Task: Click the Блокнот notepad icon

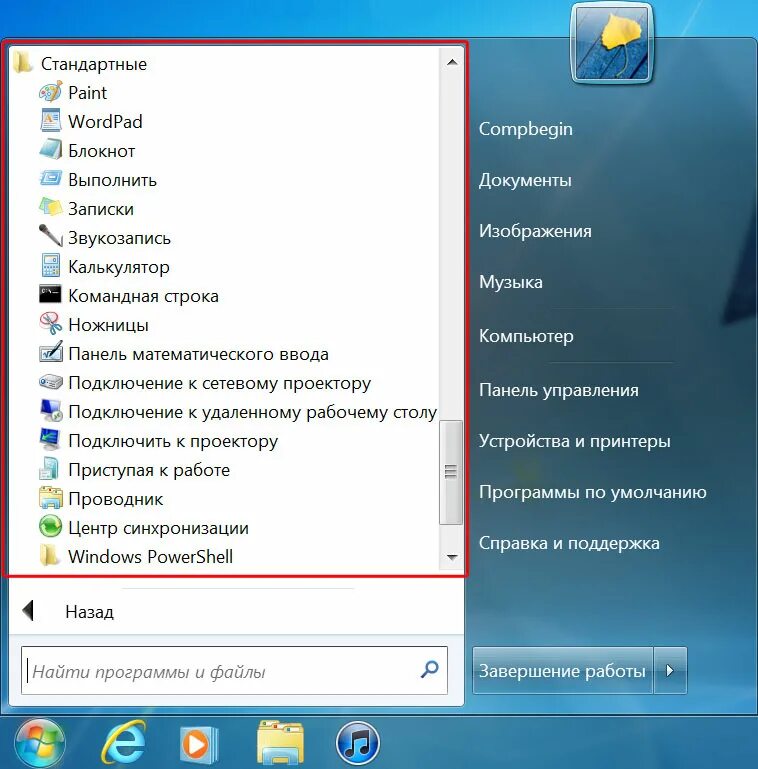Action: coord(51,150)
